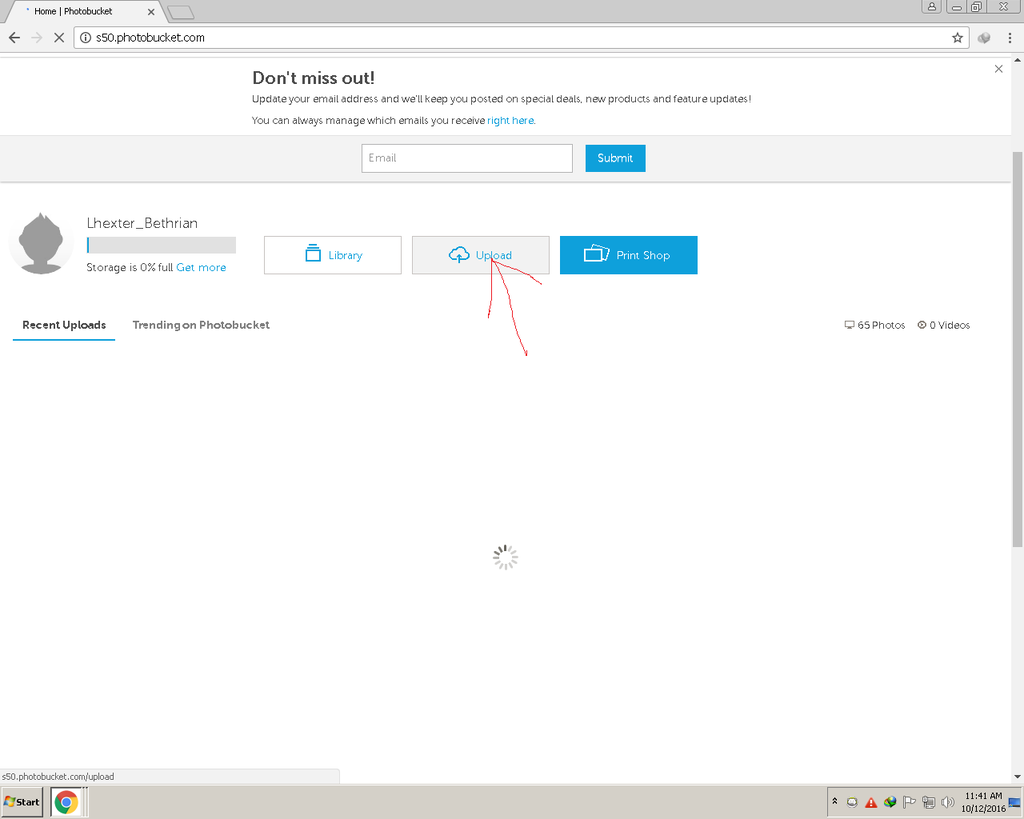This screenshot has width=1024, height=819.
Task: Click the Get more storage link
Action: pyautogui.click(x=201, y=268)
